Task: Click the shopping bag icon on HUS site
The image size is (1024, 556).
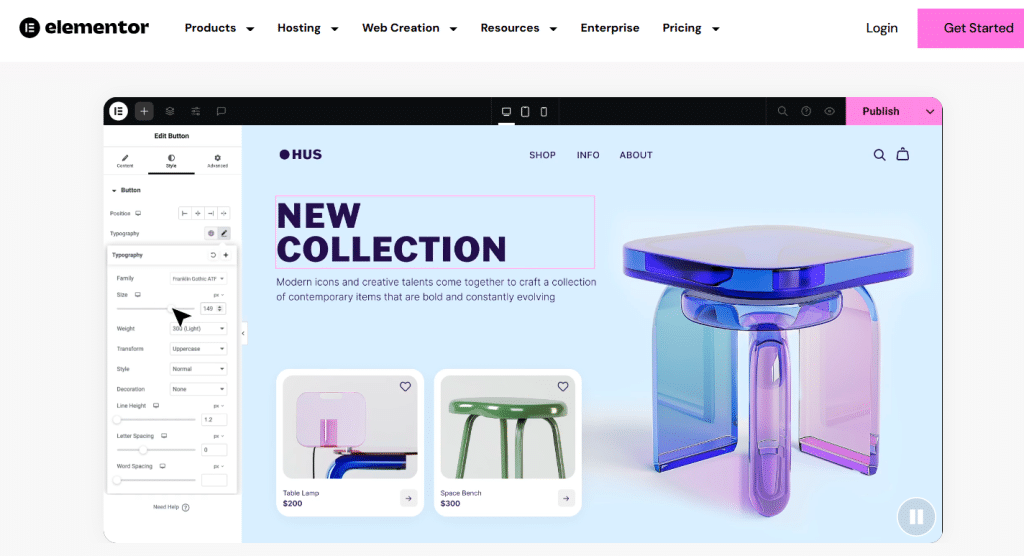Action: pos(903,154)
